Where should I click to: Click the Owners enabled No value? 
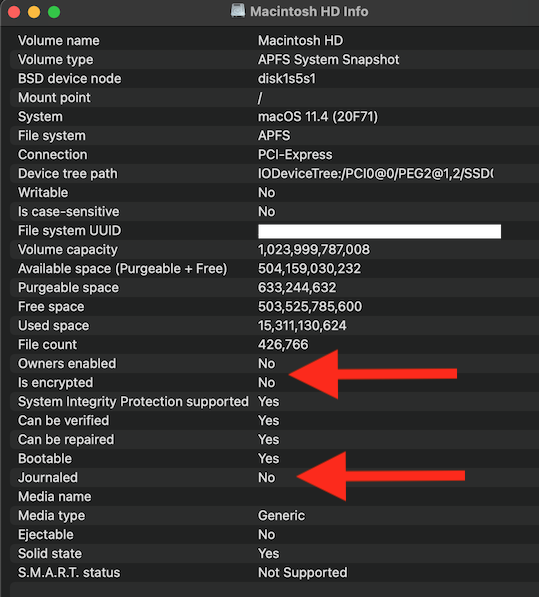coord(266,364)
